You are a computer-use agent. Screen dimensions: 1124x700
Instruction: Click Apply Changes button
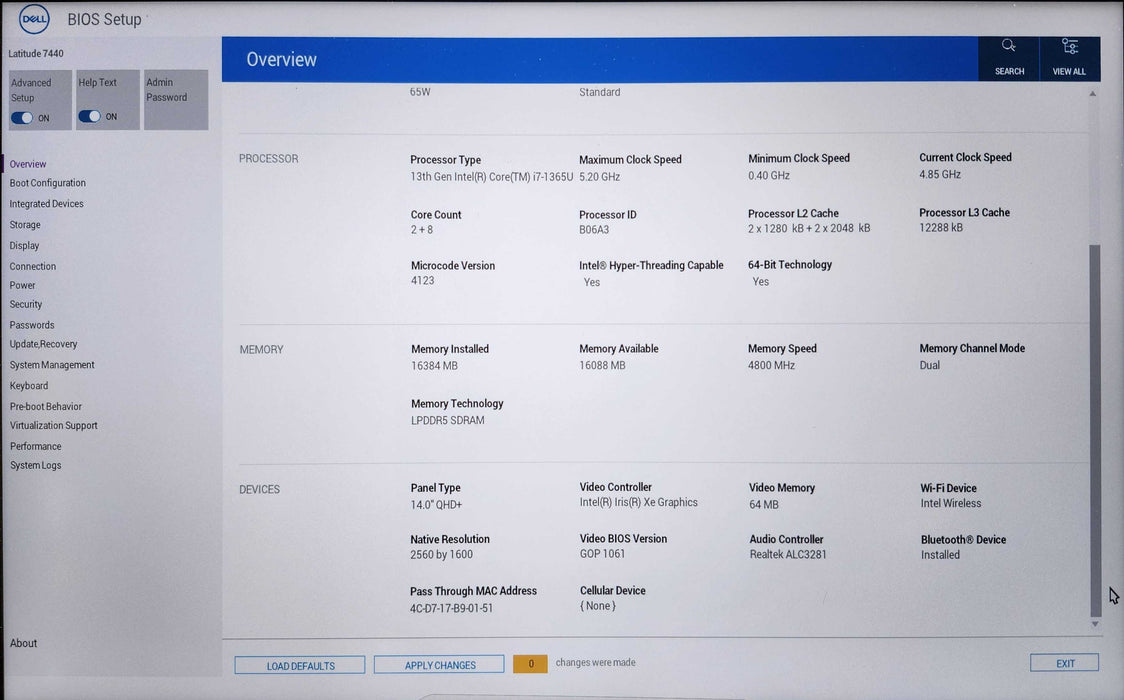(439, 665)
